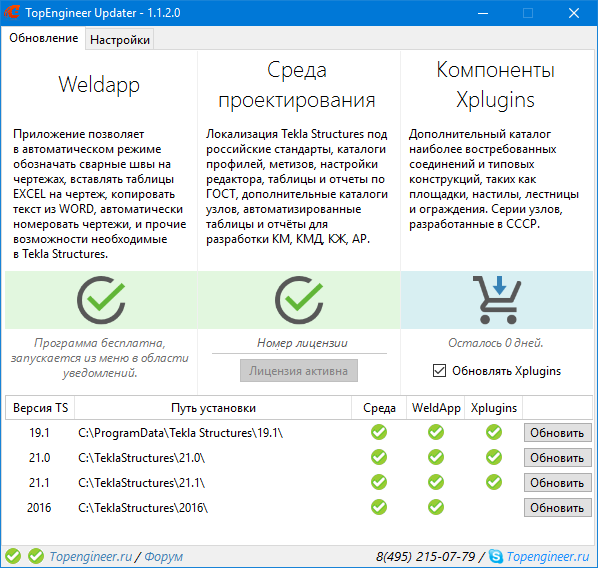This screenshot has width=598, height=568.
Task: Click the first green status icon in status bar
Action: point(13,556)
